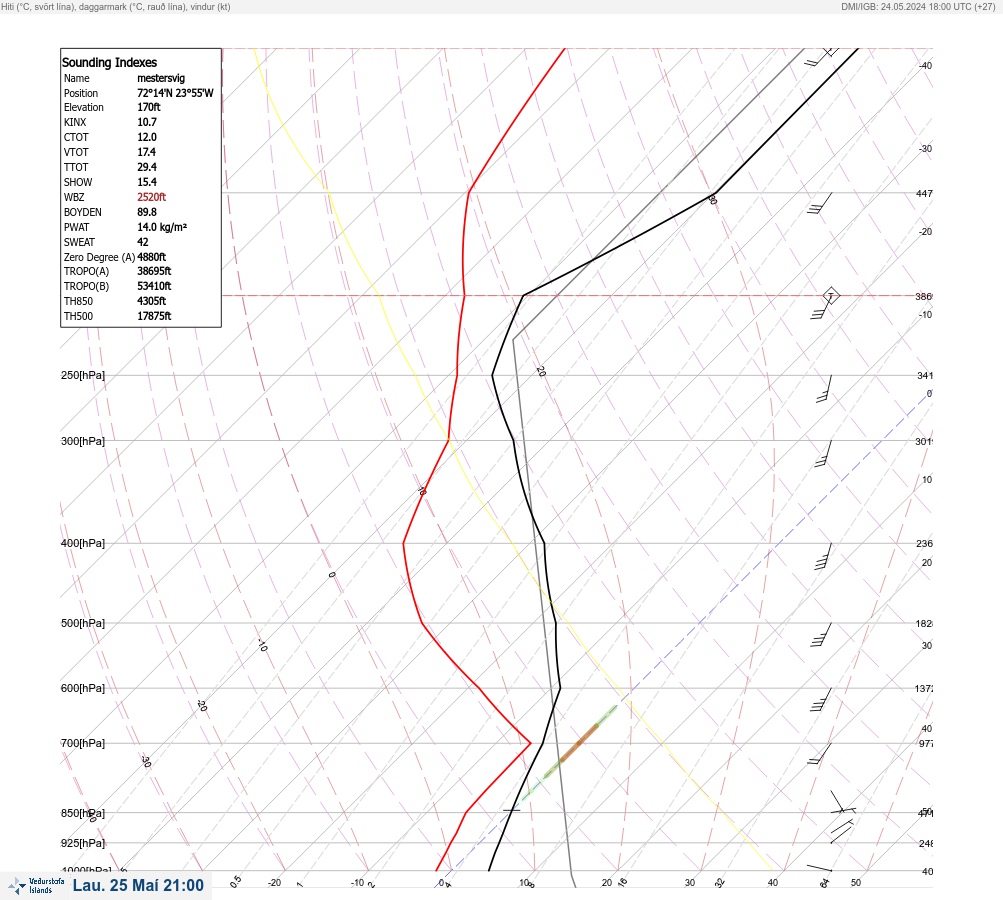Click the 925[hPa] pressure level label
The height and width of the screenshot is (900, 1003).
click(83, 843)
